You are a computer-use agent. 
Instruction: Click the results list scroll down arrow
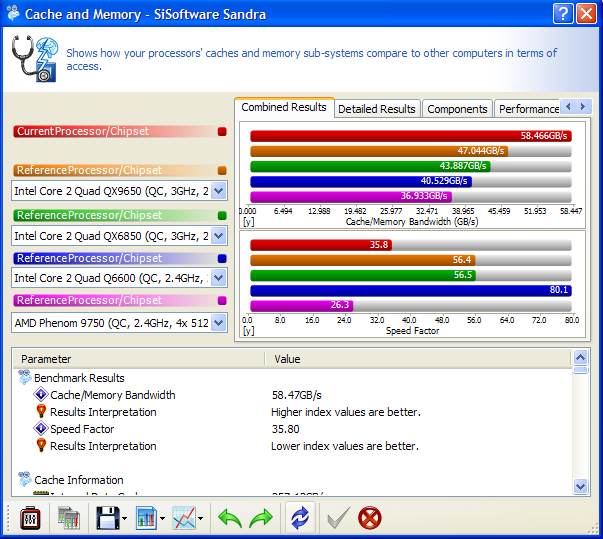[x=580, y=486]
